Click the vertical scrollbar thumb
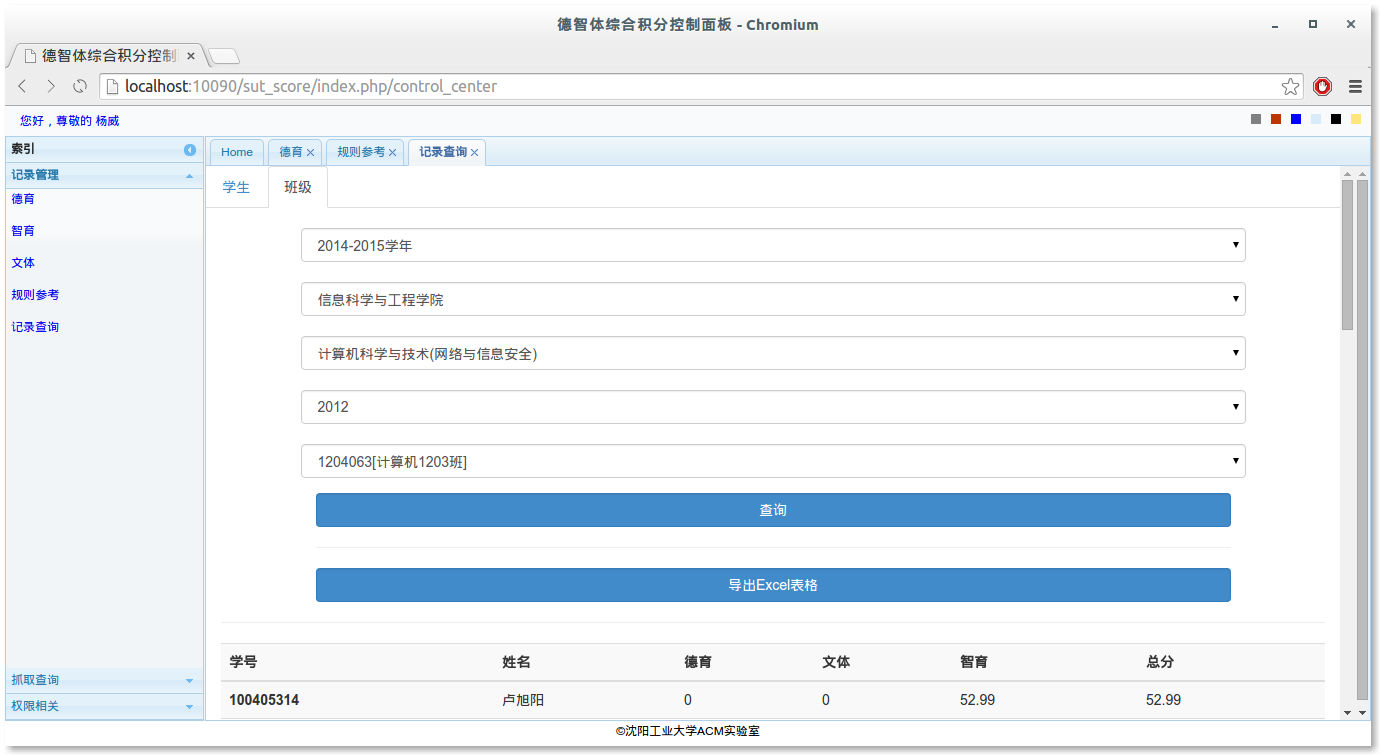Viewport: 1380px width, 755px height. click(1347, 256)
